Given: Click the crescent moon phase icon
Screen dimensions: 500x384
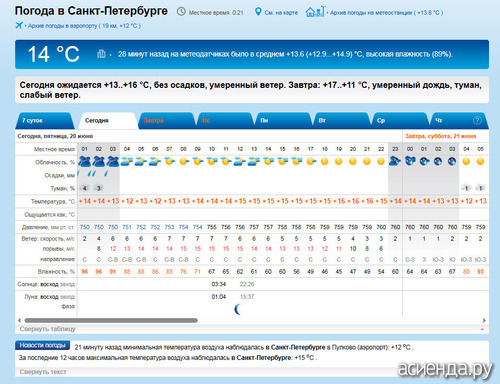Looking at the screenshot, I should tap(238, 309).
